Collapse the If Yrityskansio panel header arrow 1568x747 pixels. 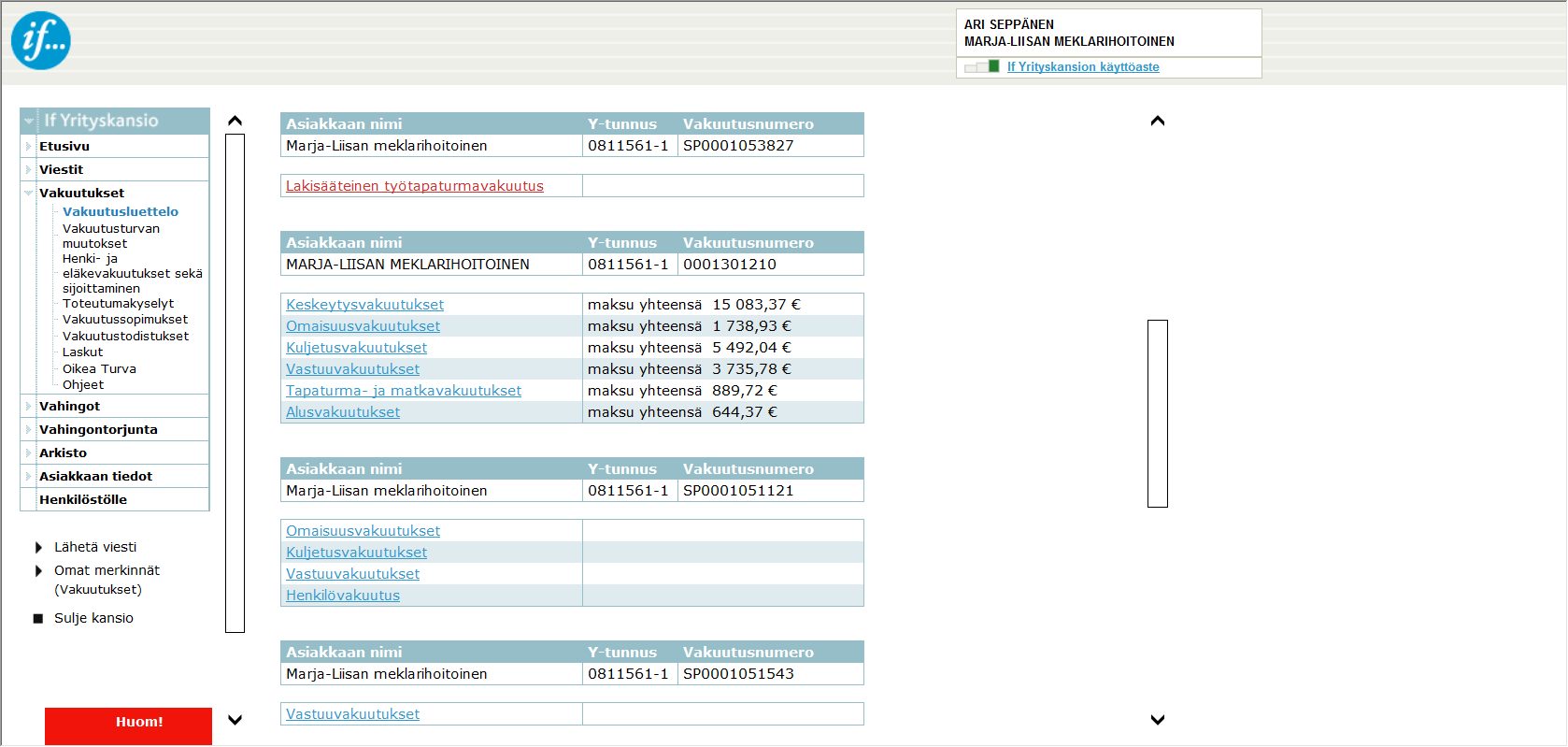tap(29, 121)
